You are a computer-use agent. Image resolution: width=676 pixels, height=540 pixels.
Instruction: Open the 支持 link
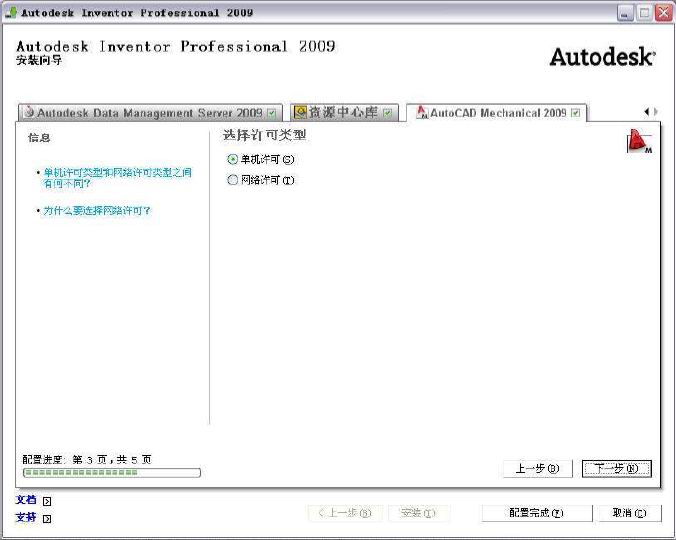coord(26,517)
